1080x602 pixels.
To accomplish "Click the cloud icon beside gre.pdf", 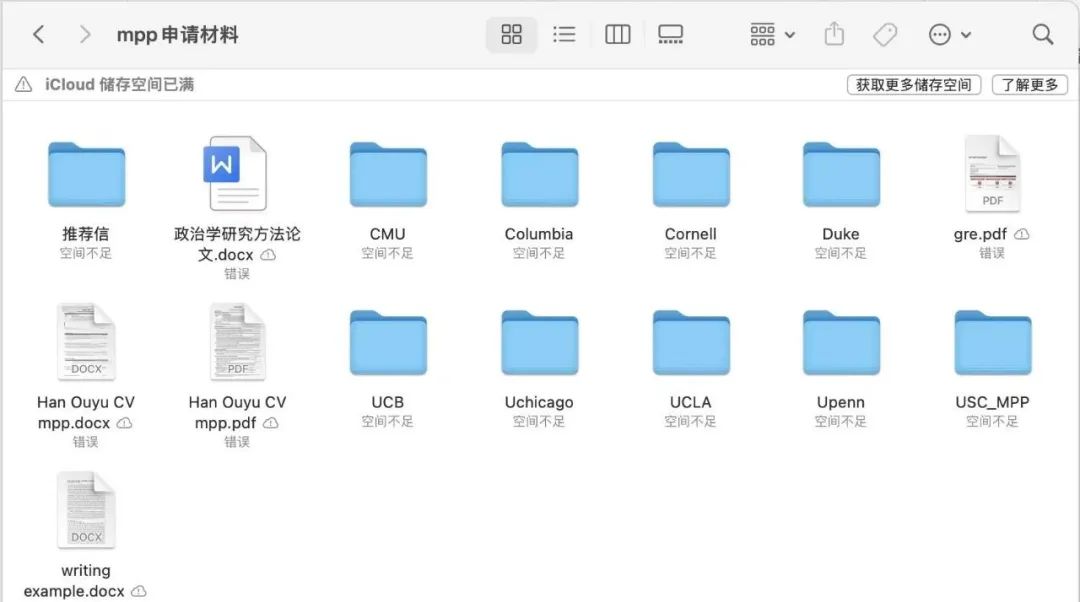I will point(1022,234).
